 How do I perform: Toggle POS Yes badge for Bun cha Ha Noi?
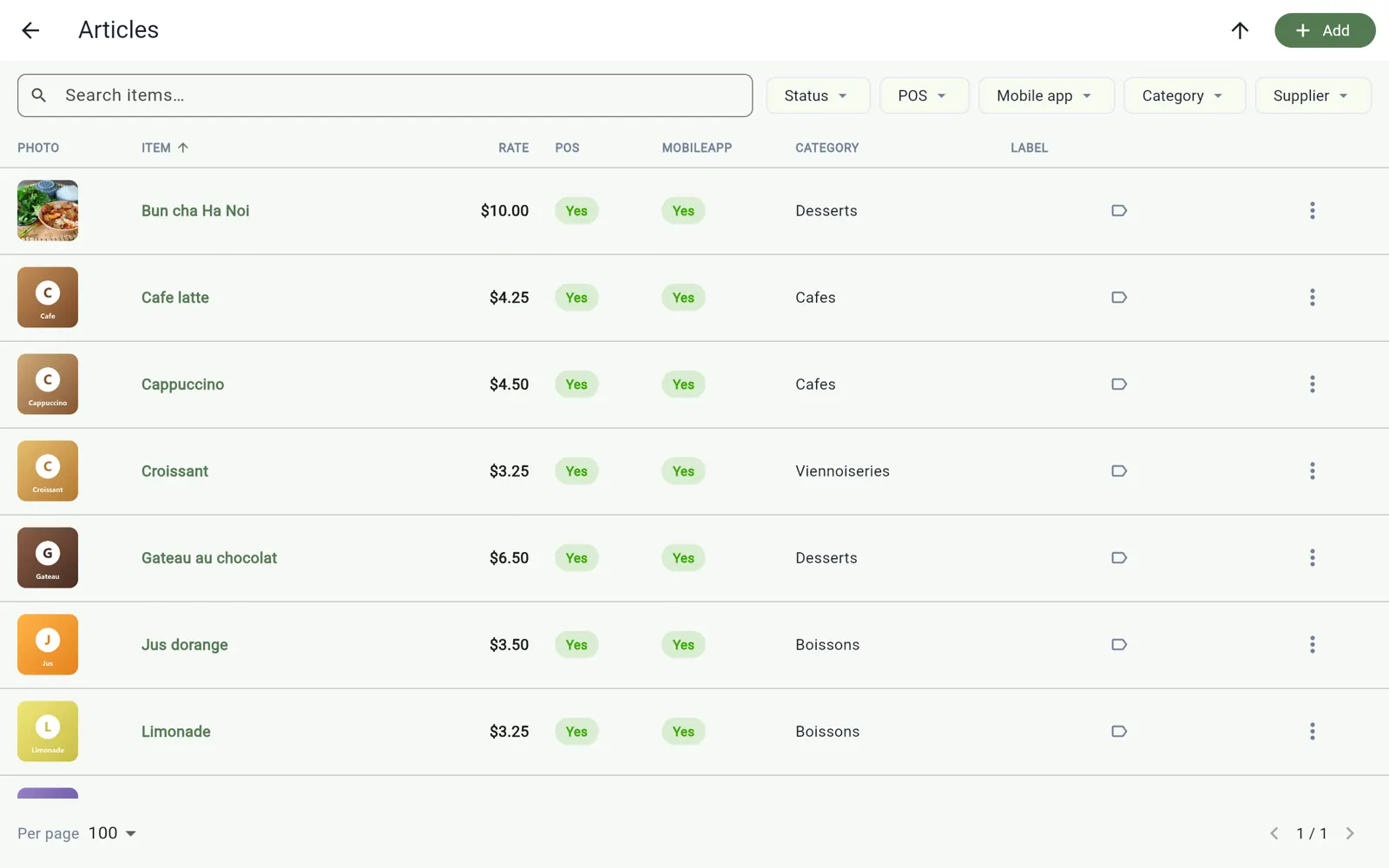pyautogui.click(x=576, y=211)
